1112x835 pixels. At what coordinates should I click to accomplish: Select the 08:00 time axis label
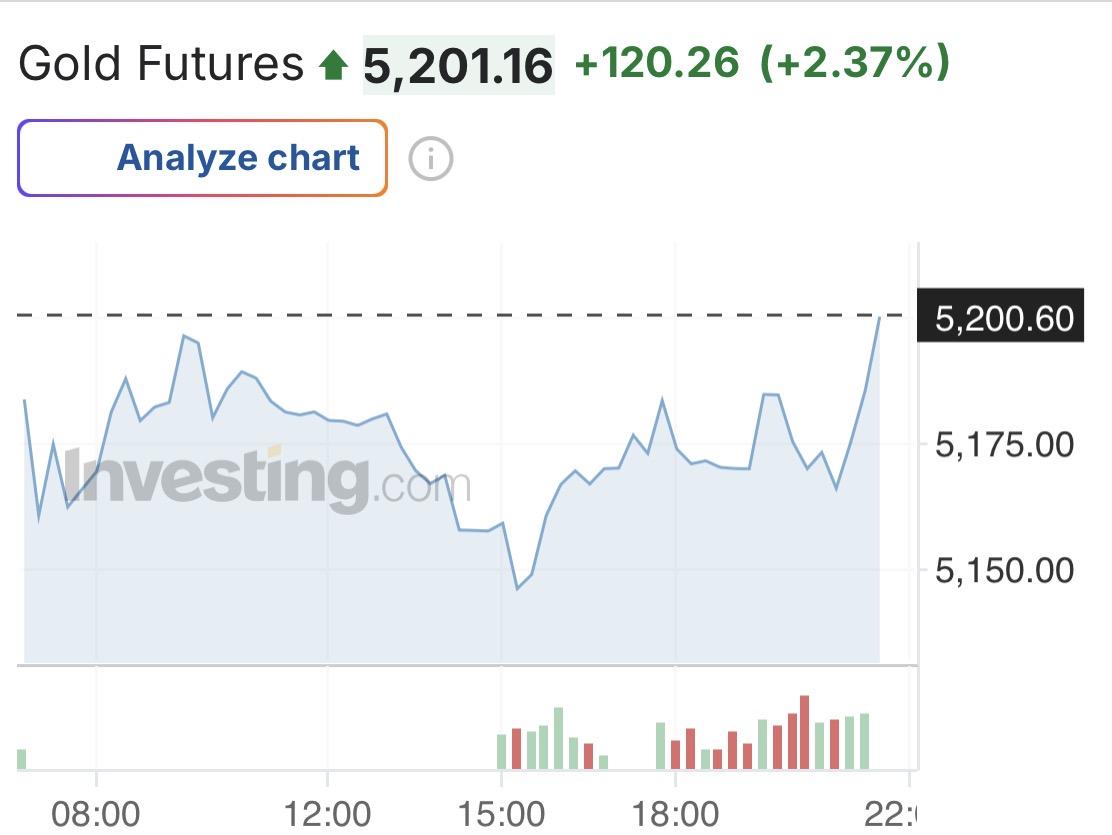(x=95, y=814)
